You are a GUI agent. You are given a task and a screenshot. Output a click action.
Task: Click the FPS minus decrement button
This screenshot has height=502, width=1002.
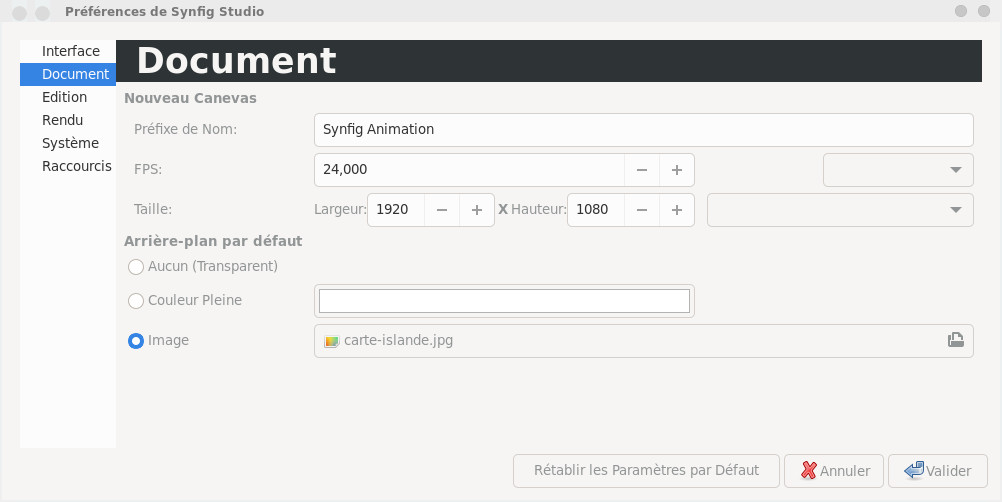click(x=642, y=170)
